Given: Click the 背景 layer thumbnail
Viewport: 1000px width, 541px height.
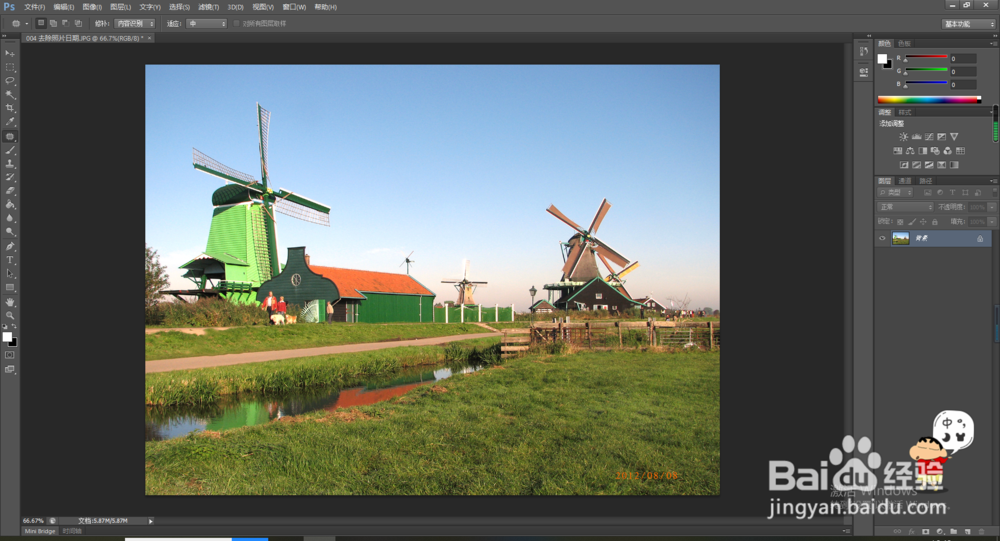Looking at the screenshot, I should click(901, 239).
